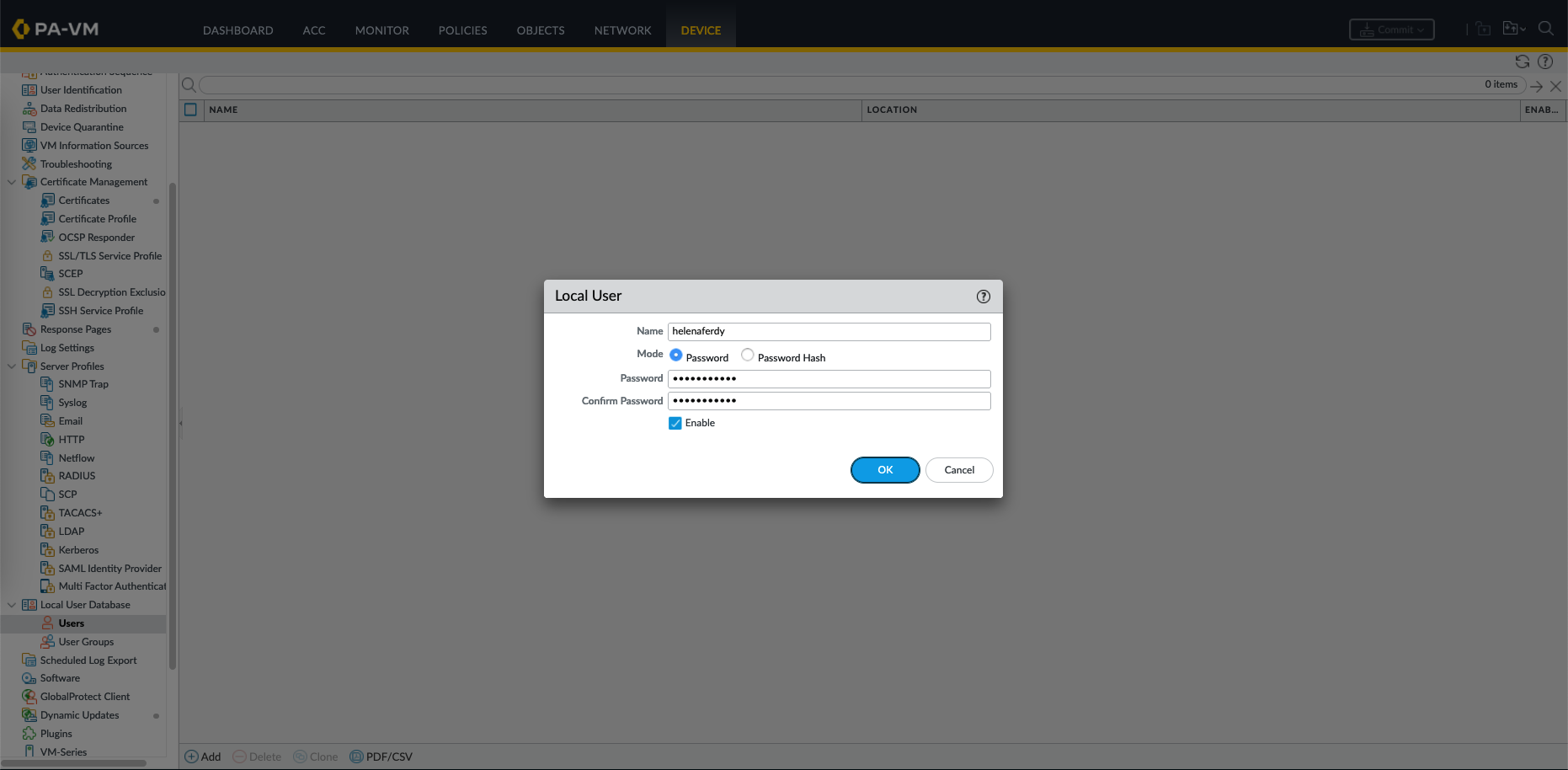
Task: Click the sidebar vertical scrollbar
Action: click(173, 421)
